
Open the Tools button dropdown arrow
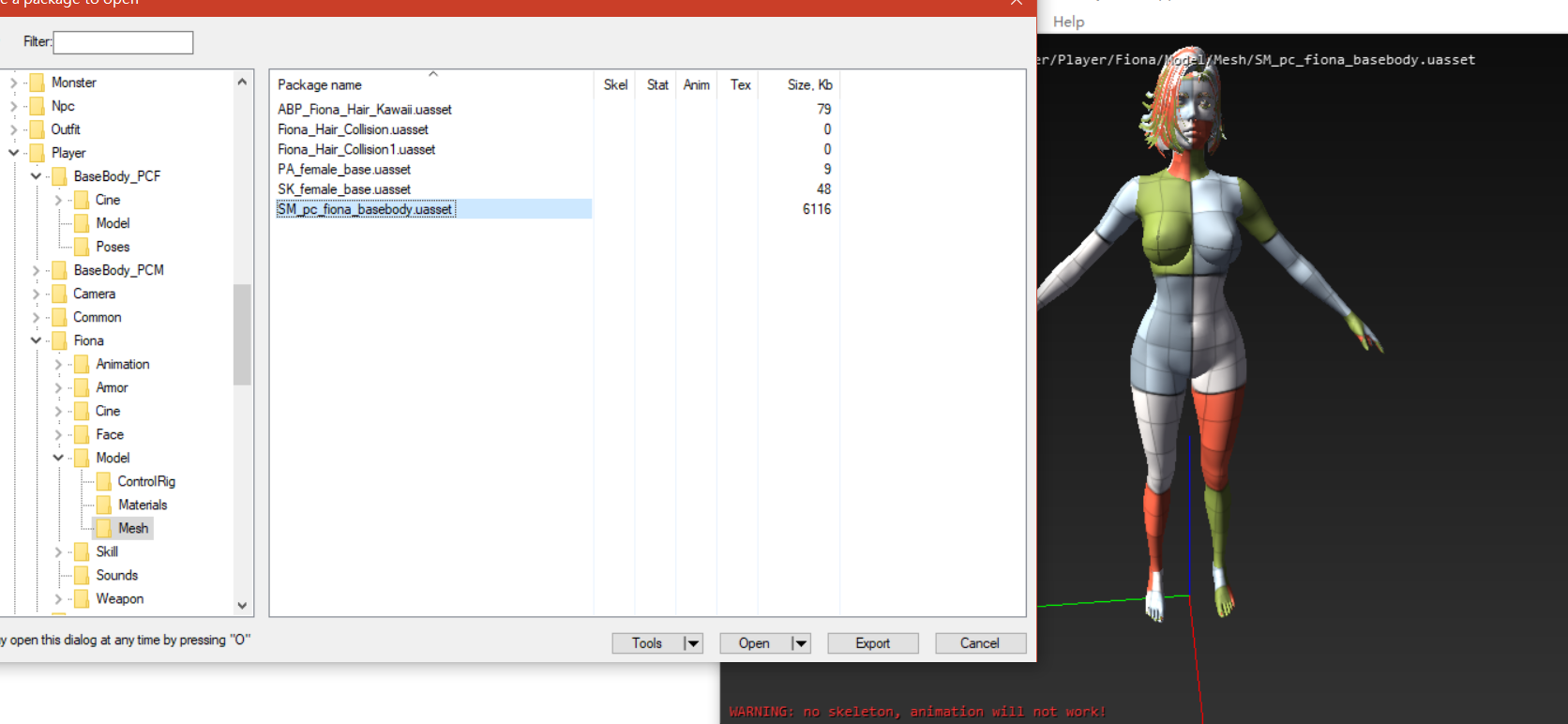(693, 643)
